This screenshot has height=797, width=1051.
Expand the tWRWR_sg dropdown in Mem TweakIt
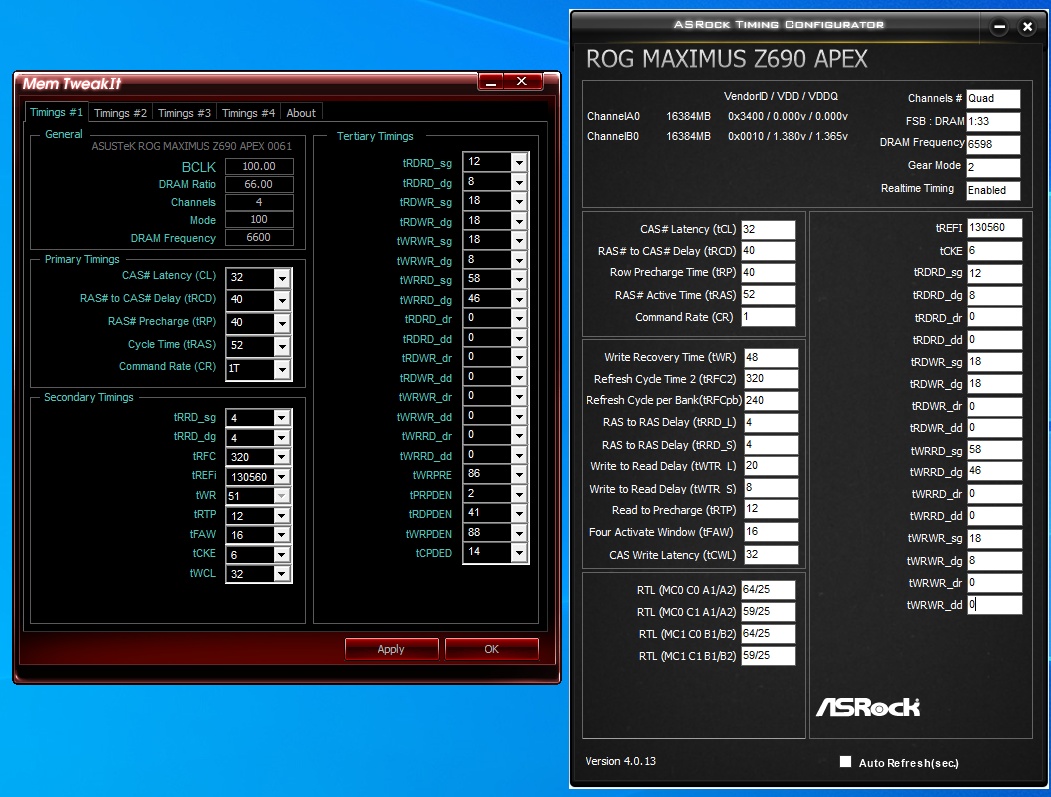click(x=519, y=240)
